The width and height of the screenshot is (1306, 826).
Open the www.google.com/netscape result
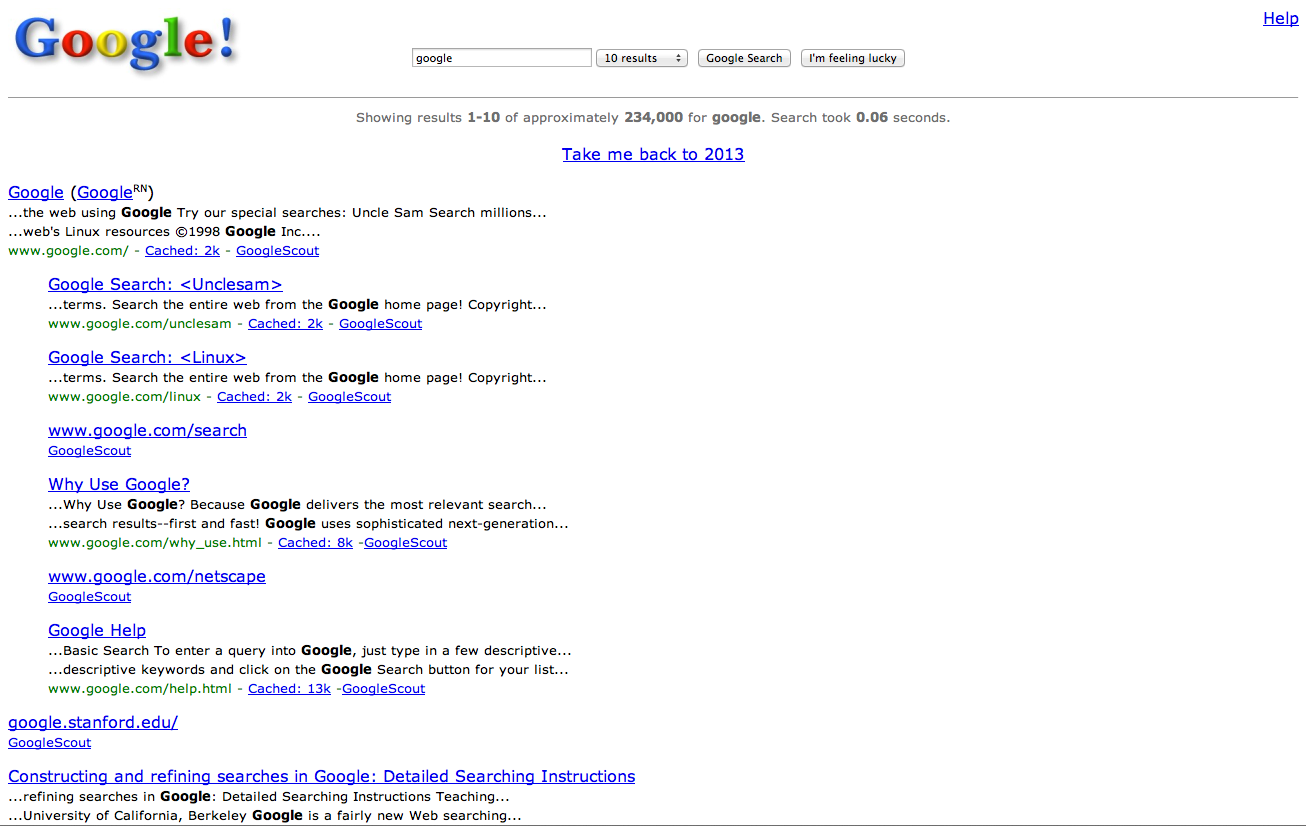pos(157,576)
